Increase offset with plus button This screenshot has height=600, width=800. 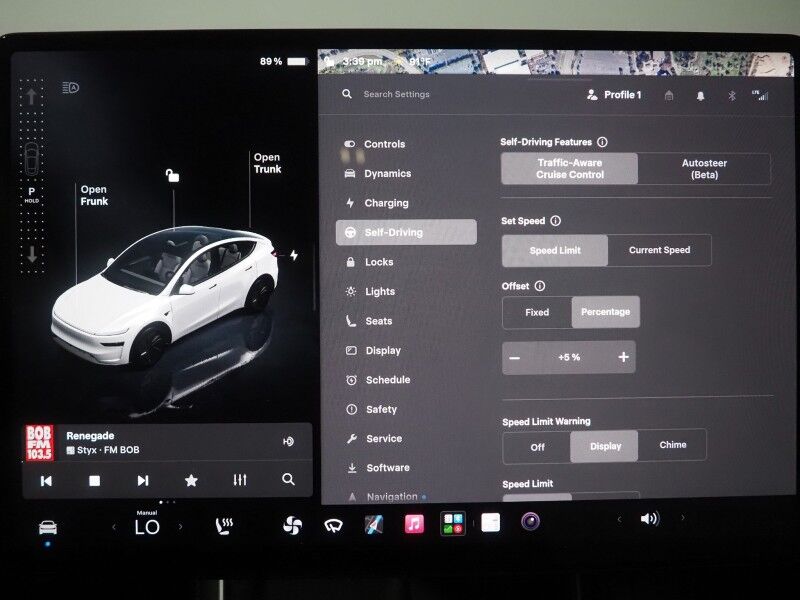(623, 357)
